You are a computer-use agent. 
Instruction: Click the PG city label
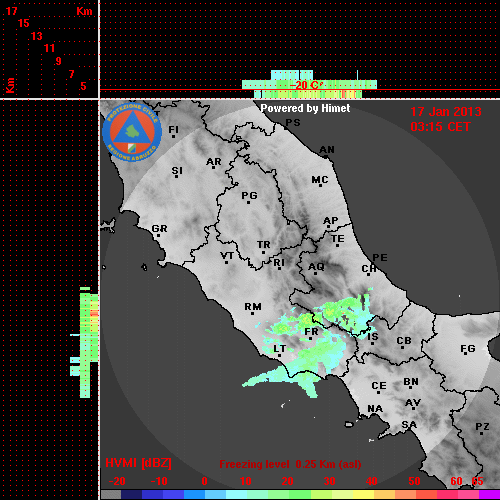tap(249, 195)
